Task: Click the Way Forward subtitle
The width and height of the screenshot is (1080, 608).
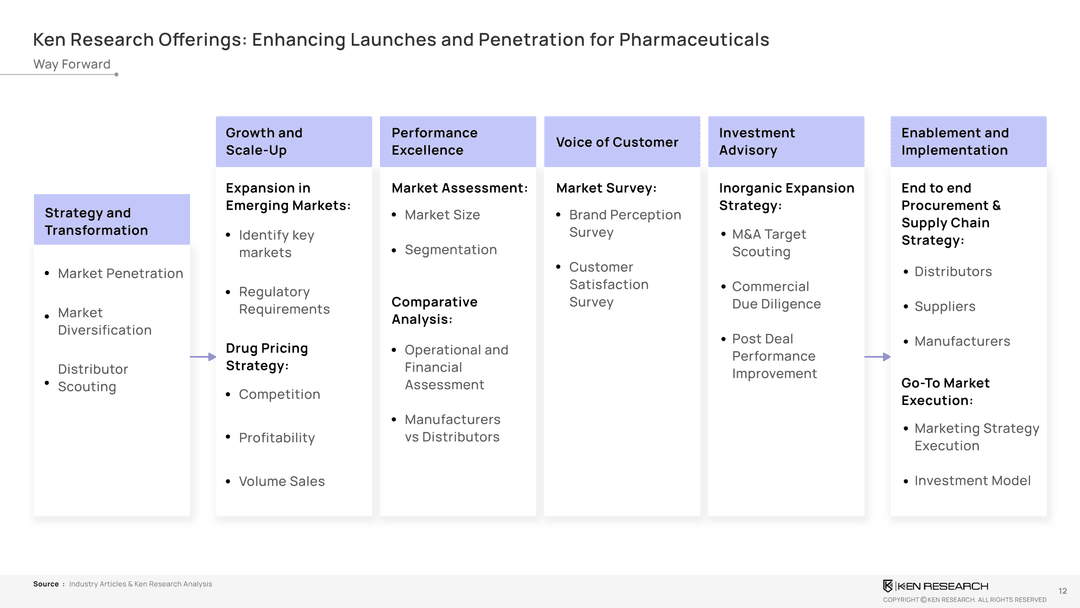Action: pos(72,65)
